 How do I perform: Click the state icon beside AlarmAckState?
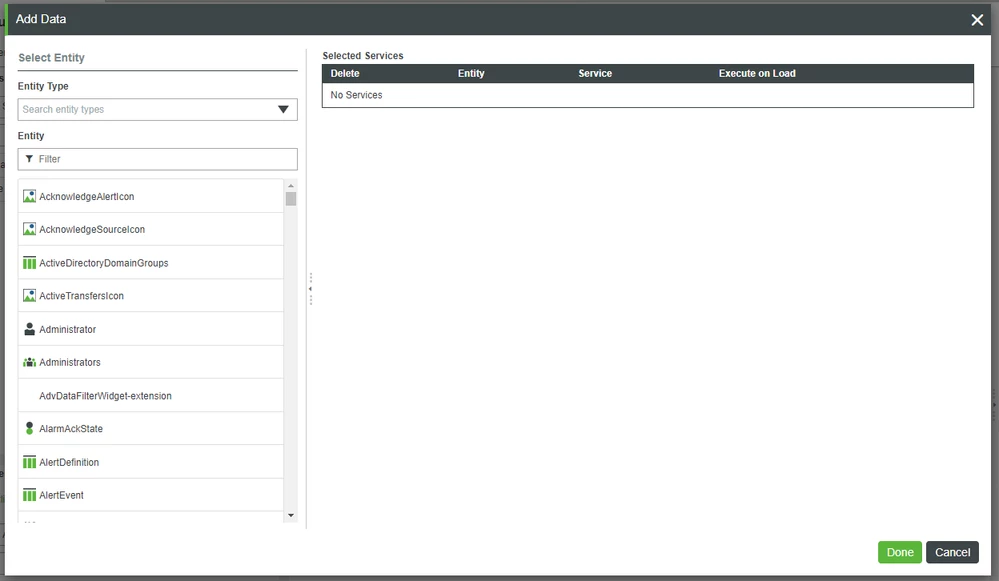click(28, 428)
